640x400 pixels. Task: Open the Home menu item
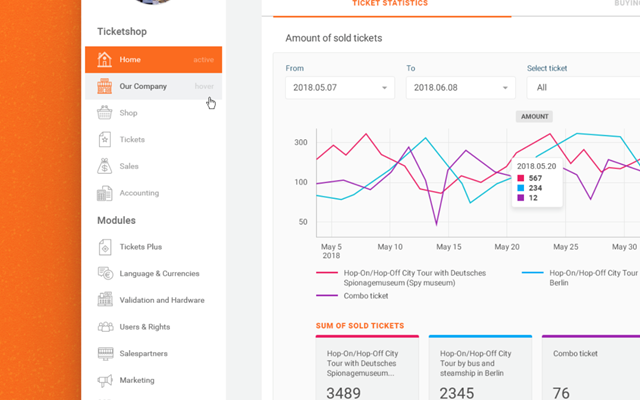(x=153, y=60)
